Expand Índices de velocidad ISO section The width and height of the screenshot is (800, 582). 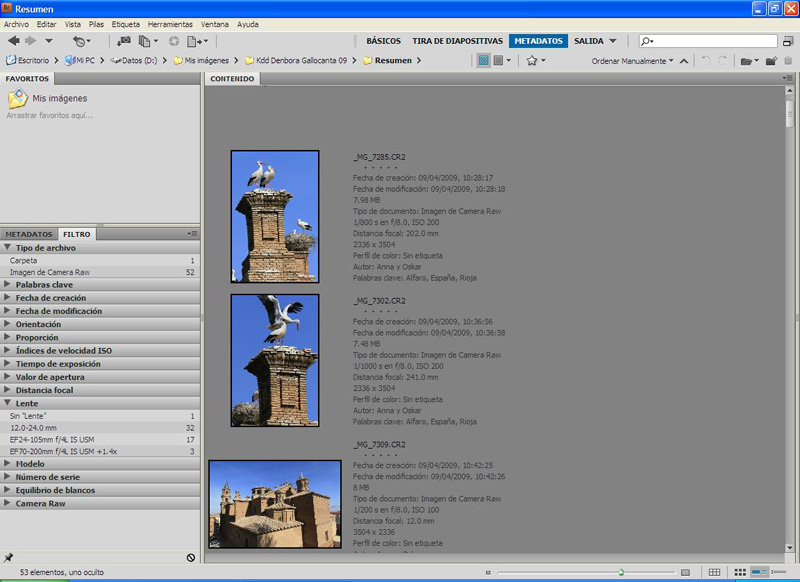click(7, 350)
